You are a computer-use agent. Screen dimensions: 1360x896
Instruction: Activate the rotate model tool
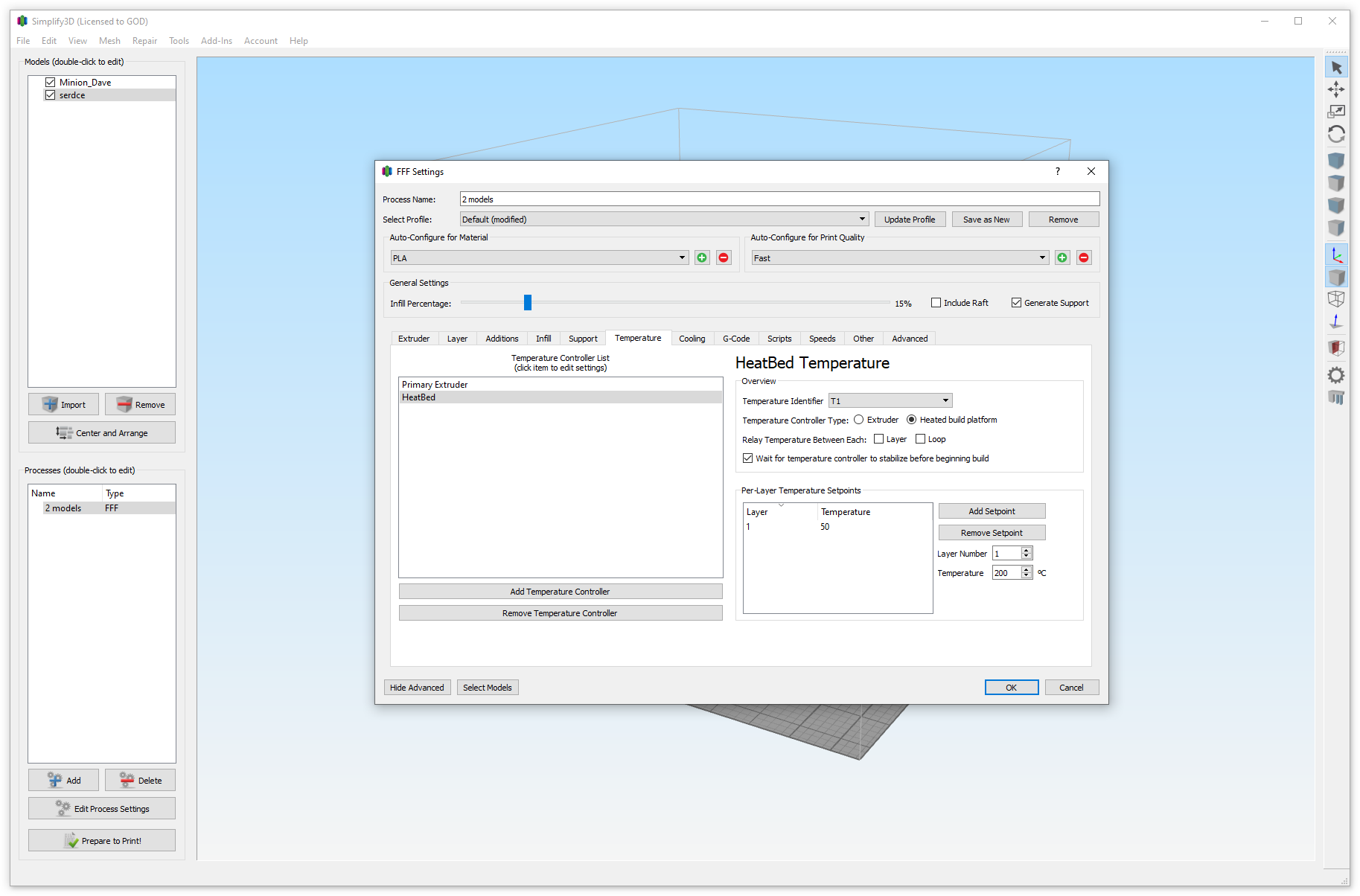tap(1336, 134)
